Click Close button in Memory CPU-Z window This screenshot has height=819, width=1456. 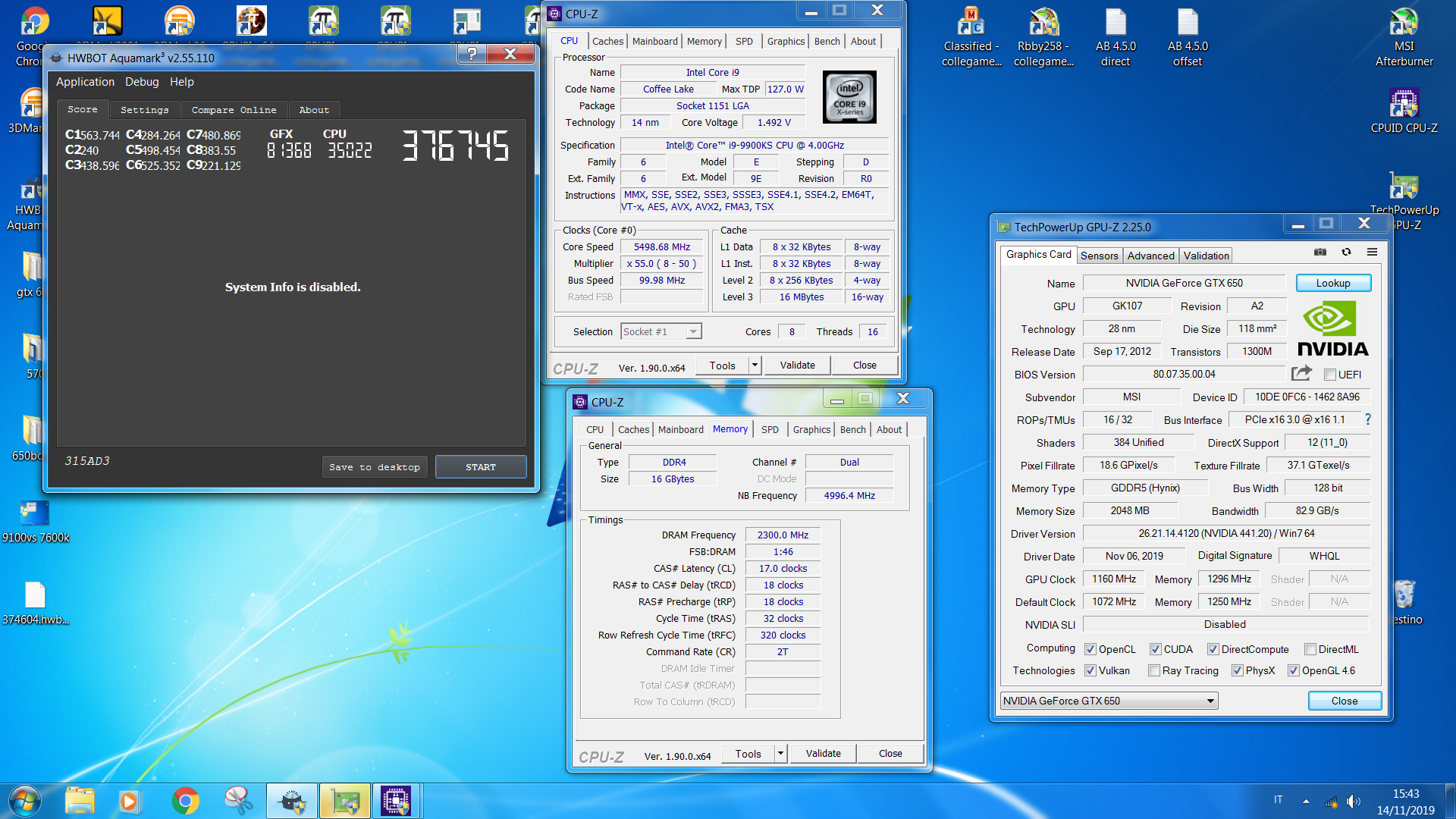pos(890,754)
